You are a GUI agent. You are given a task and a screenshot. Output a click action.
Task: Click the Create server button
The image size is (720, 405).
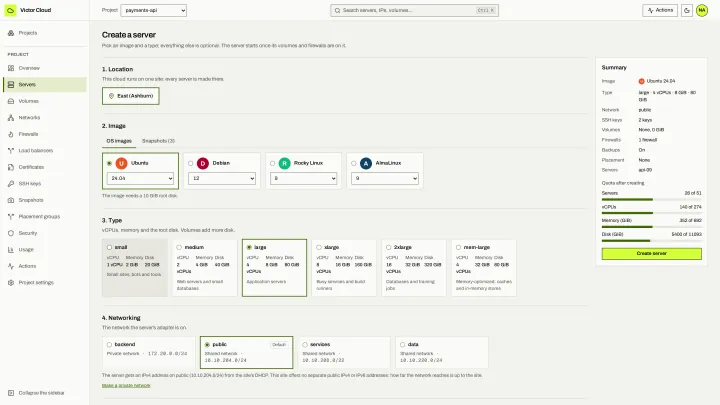pyautogui.click(x=652, y=253)
